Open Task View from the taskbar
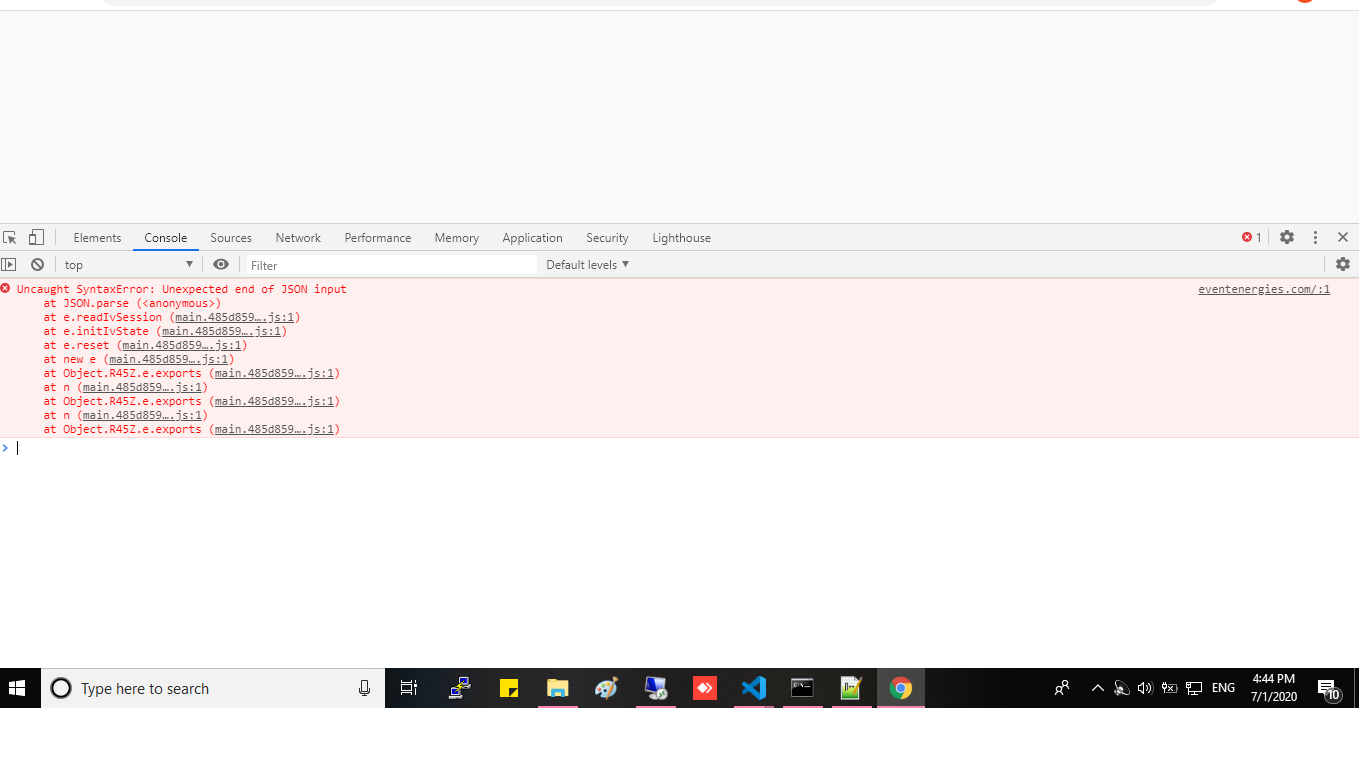 pyautogui.click(x=409, y=688)
